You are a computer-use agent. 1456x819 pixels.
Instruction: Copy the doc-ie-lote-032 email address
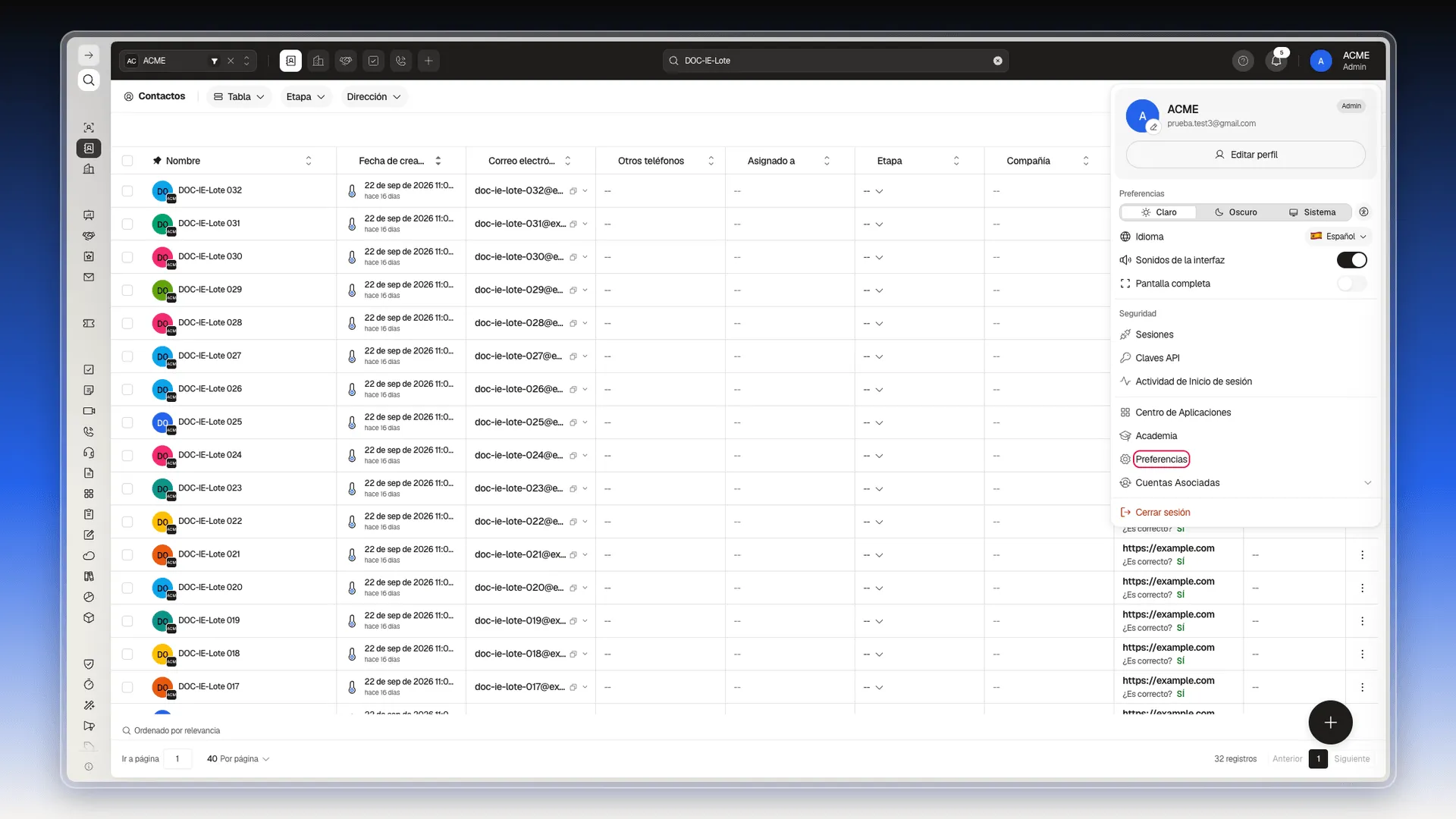click(573, 191)
